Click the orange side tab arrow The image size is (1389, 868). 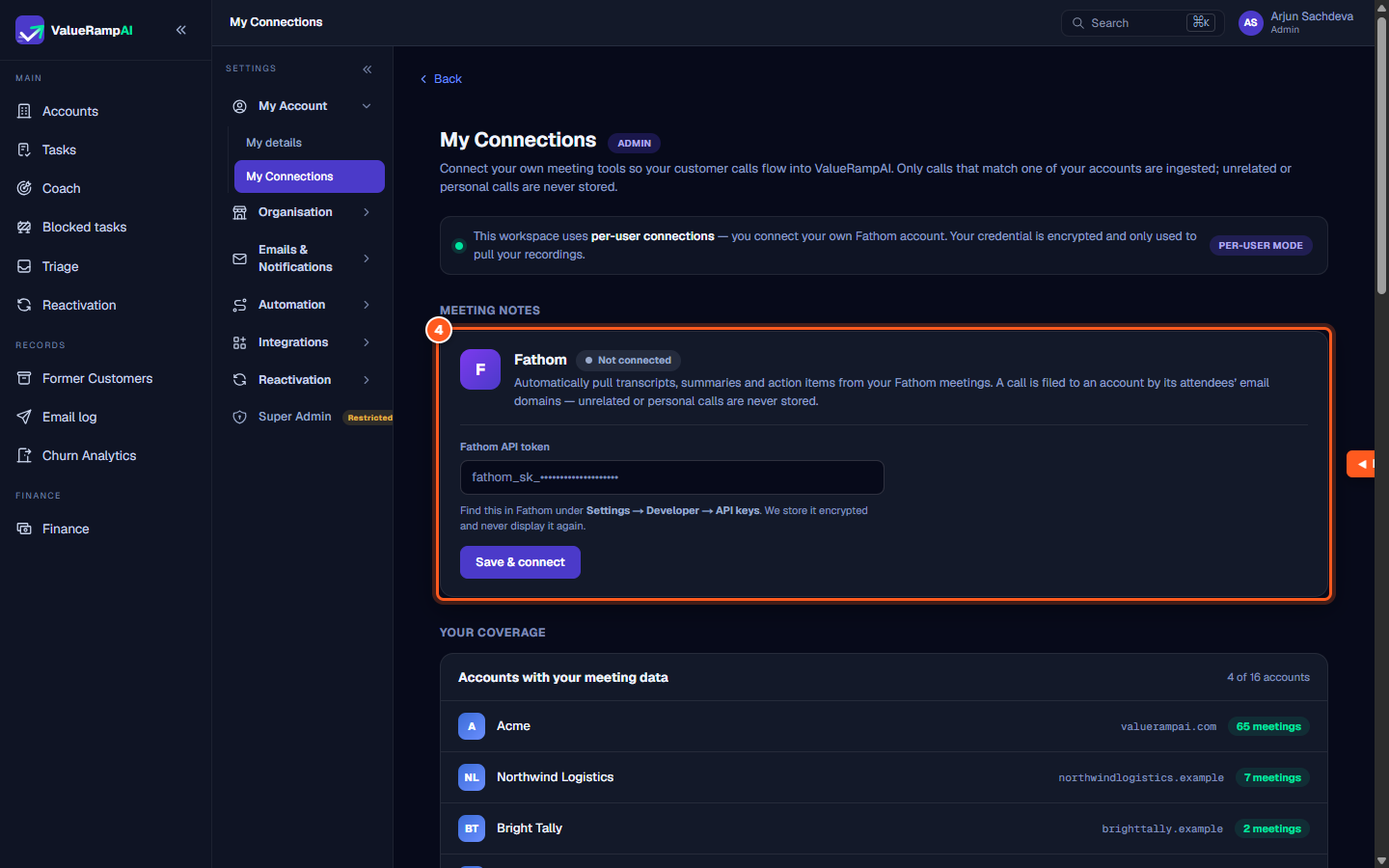1362,464
